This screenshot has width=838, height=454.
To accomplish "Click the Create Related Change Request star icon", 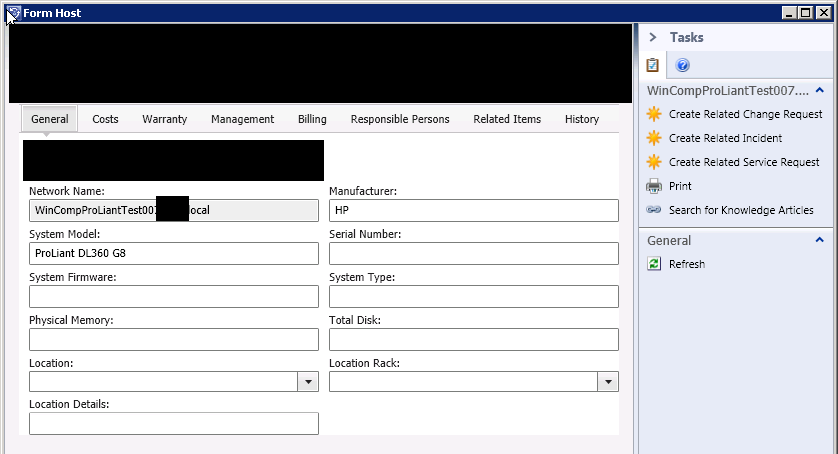I will 654,114.
